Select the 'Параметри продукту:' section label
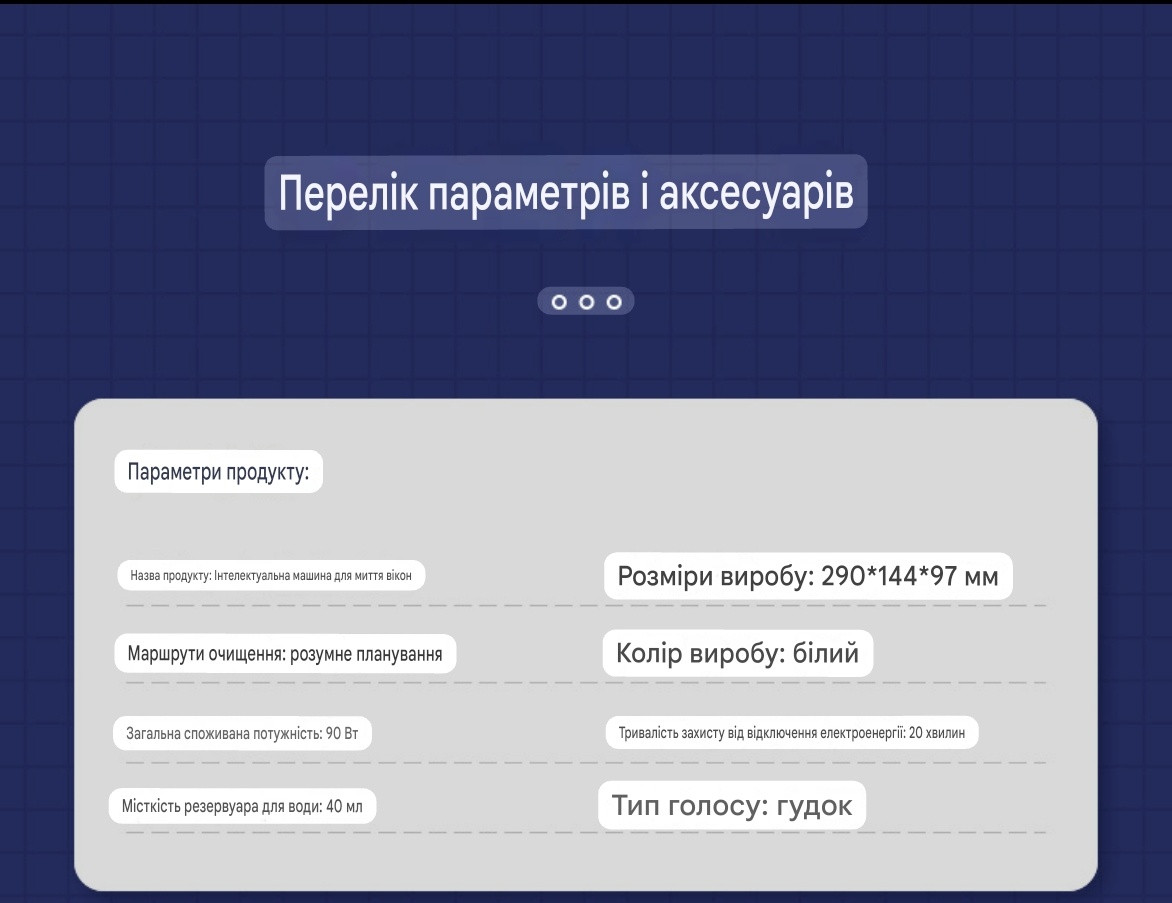The image size is (1172, 903). coord(218,472)
